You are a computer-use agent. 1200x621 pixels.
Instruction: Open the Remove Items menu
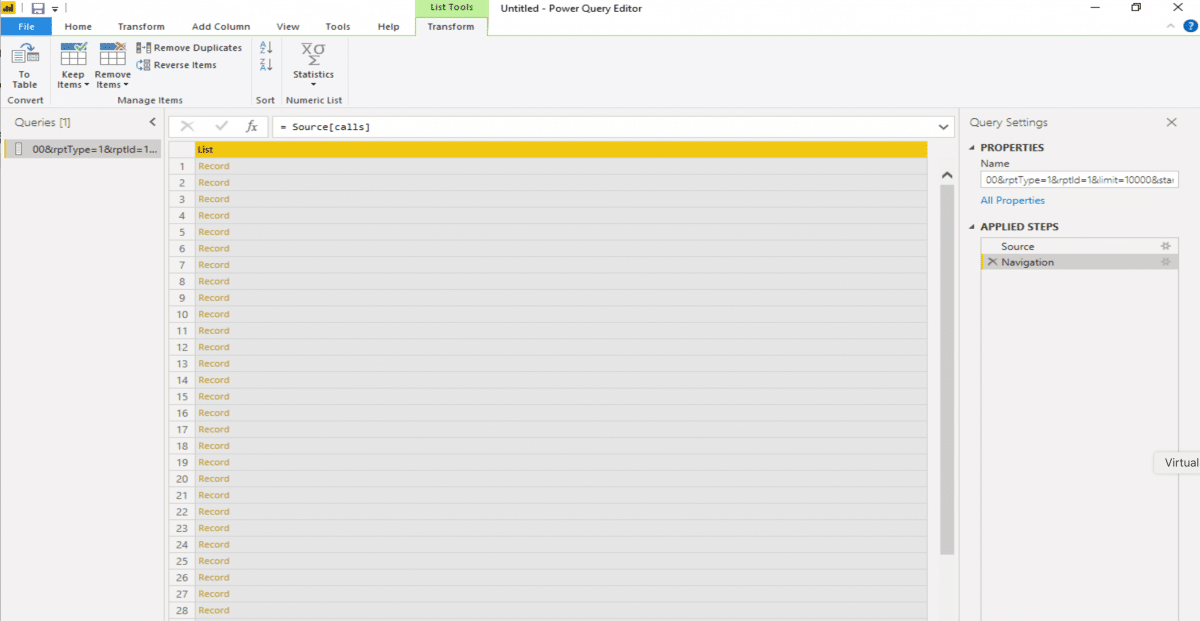[112, 67]
